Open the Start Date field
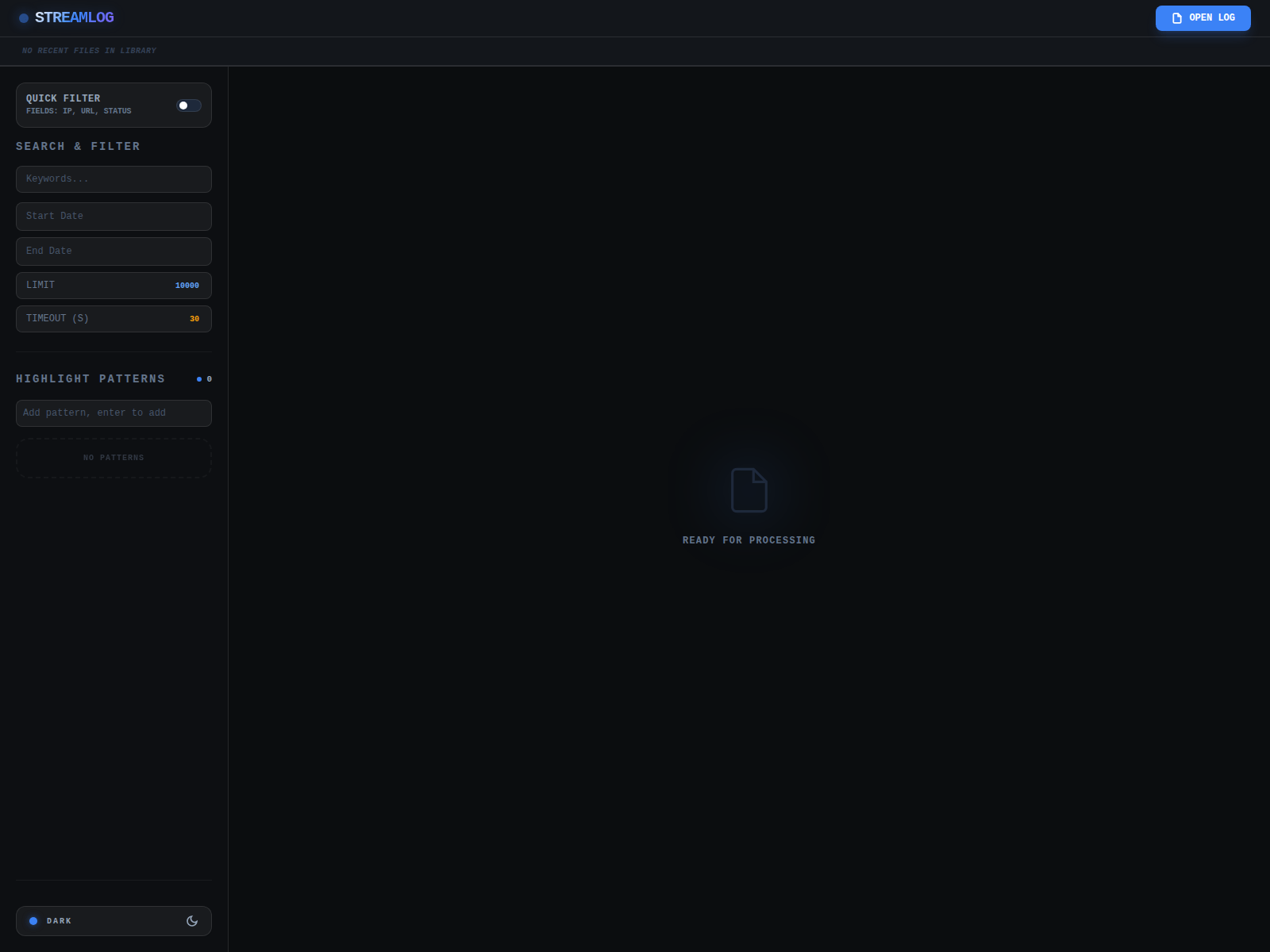Screen dimensions: 1270x952 pyautogui.click(x=114, y=217)
